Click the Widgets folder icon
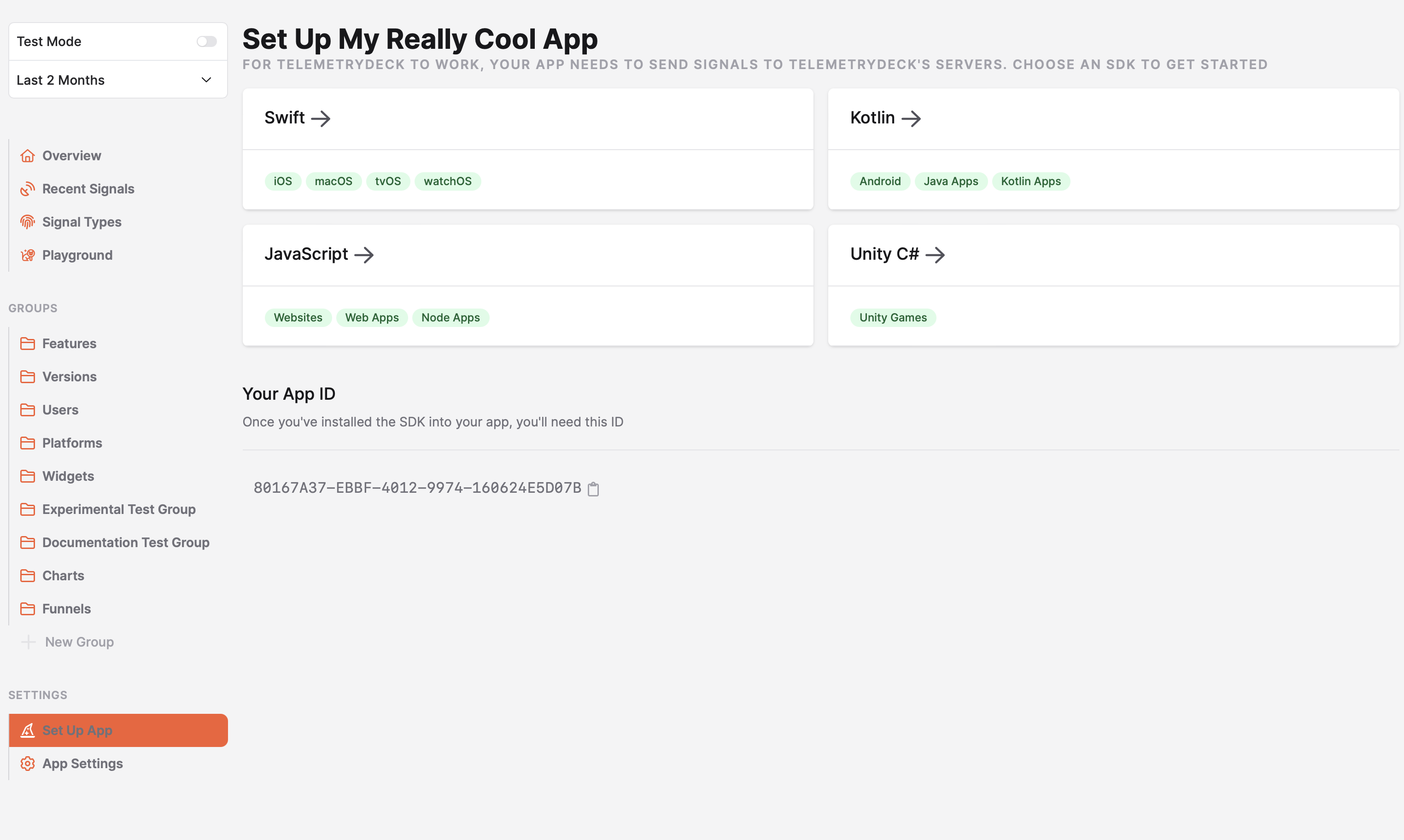This screenshot has width=1404, height=840. (x=27, y=476)
